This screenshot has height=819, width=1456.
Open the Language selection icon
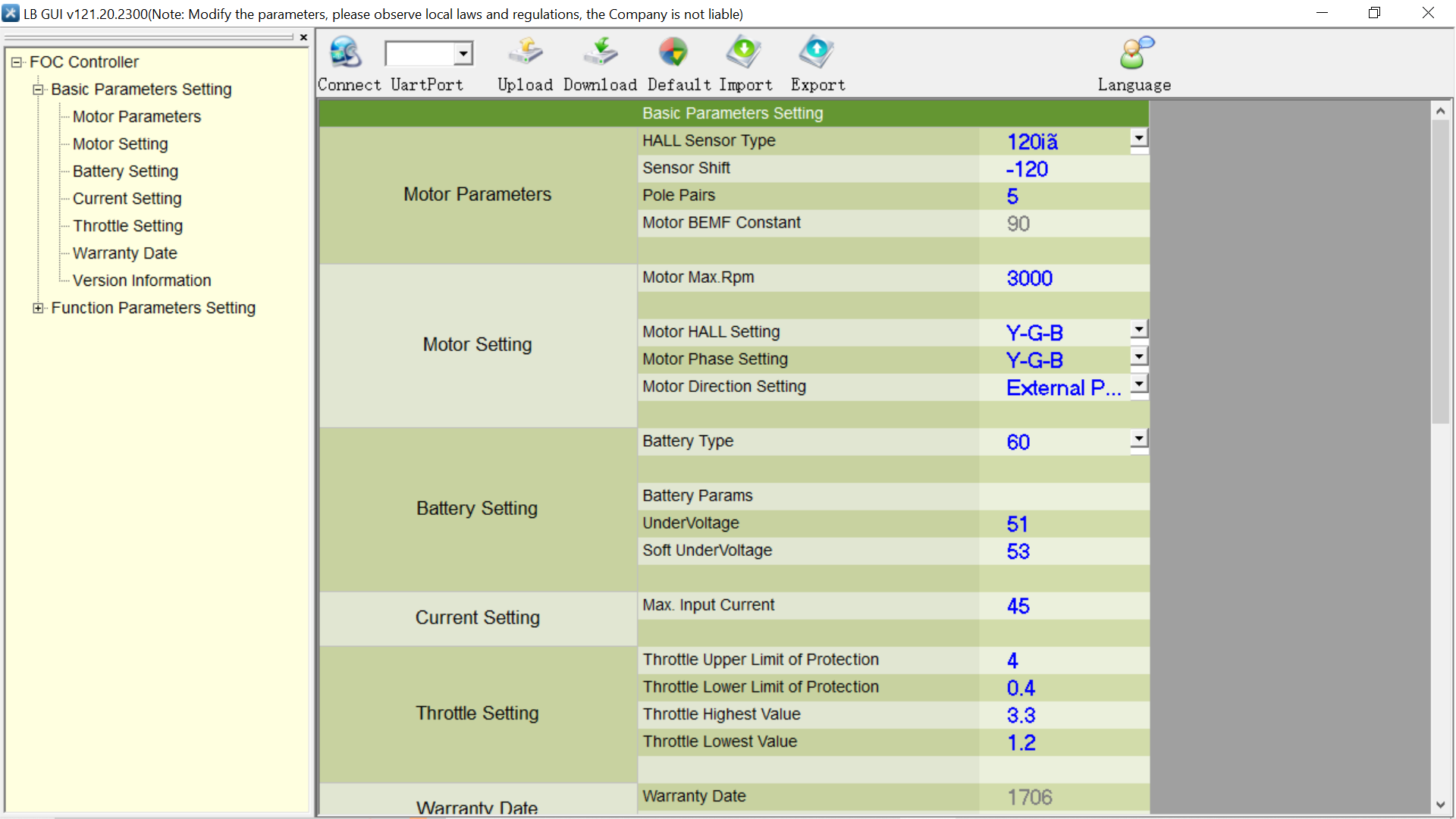click(1135, 53)
